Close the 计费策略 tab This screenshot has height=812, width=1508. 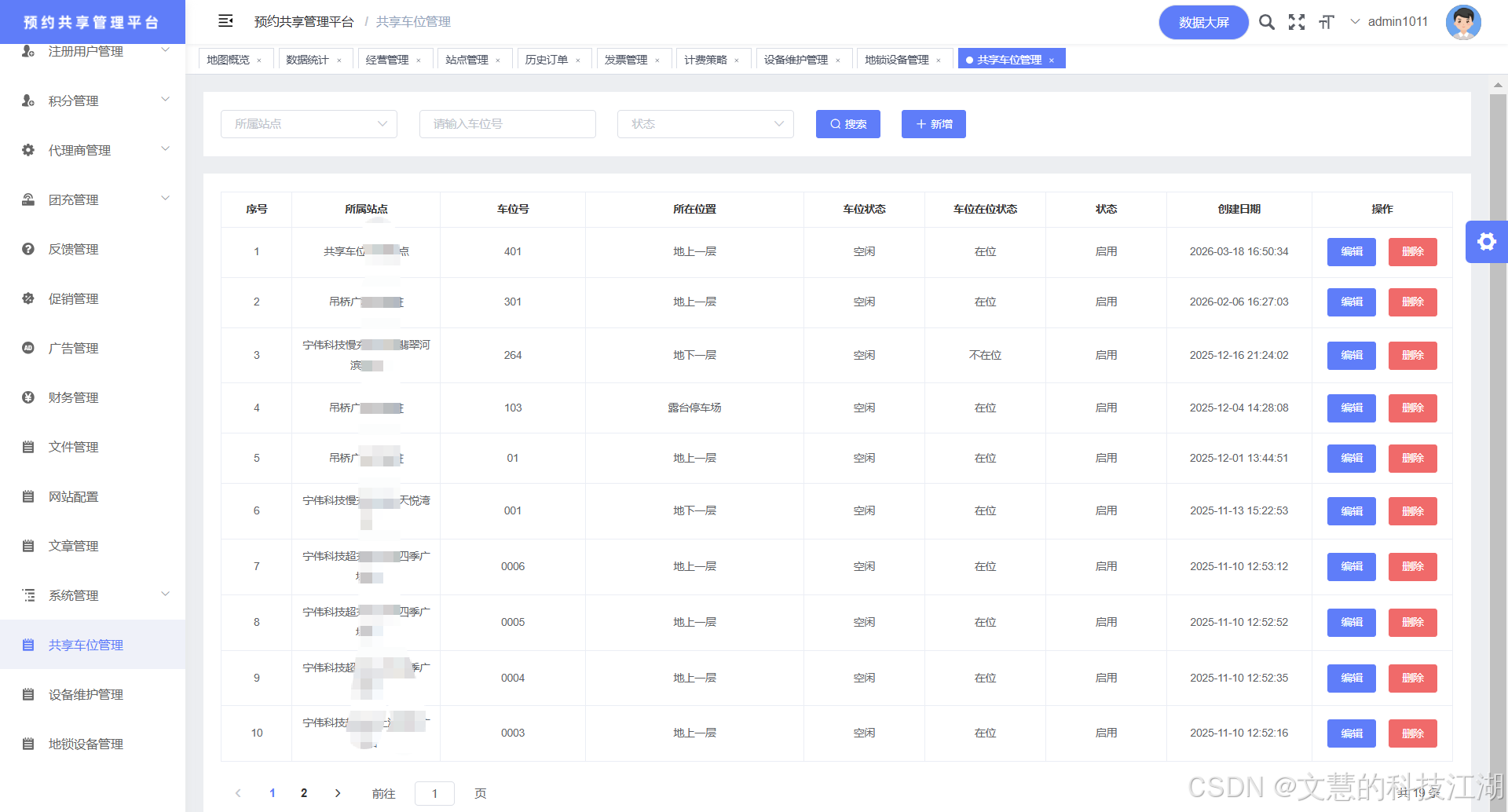(x=737, y=60)
